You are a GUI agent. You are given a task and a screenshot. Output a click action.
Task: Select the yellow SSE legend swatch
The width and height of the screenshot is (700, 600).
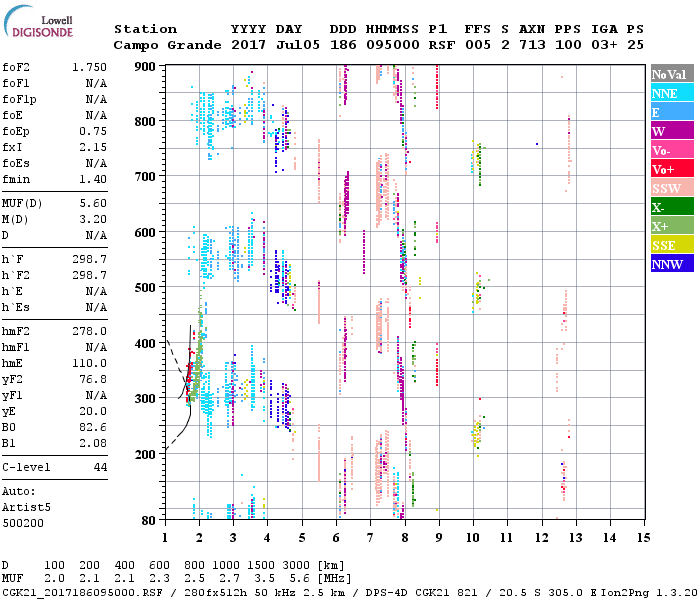[669, 245]
